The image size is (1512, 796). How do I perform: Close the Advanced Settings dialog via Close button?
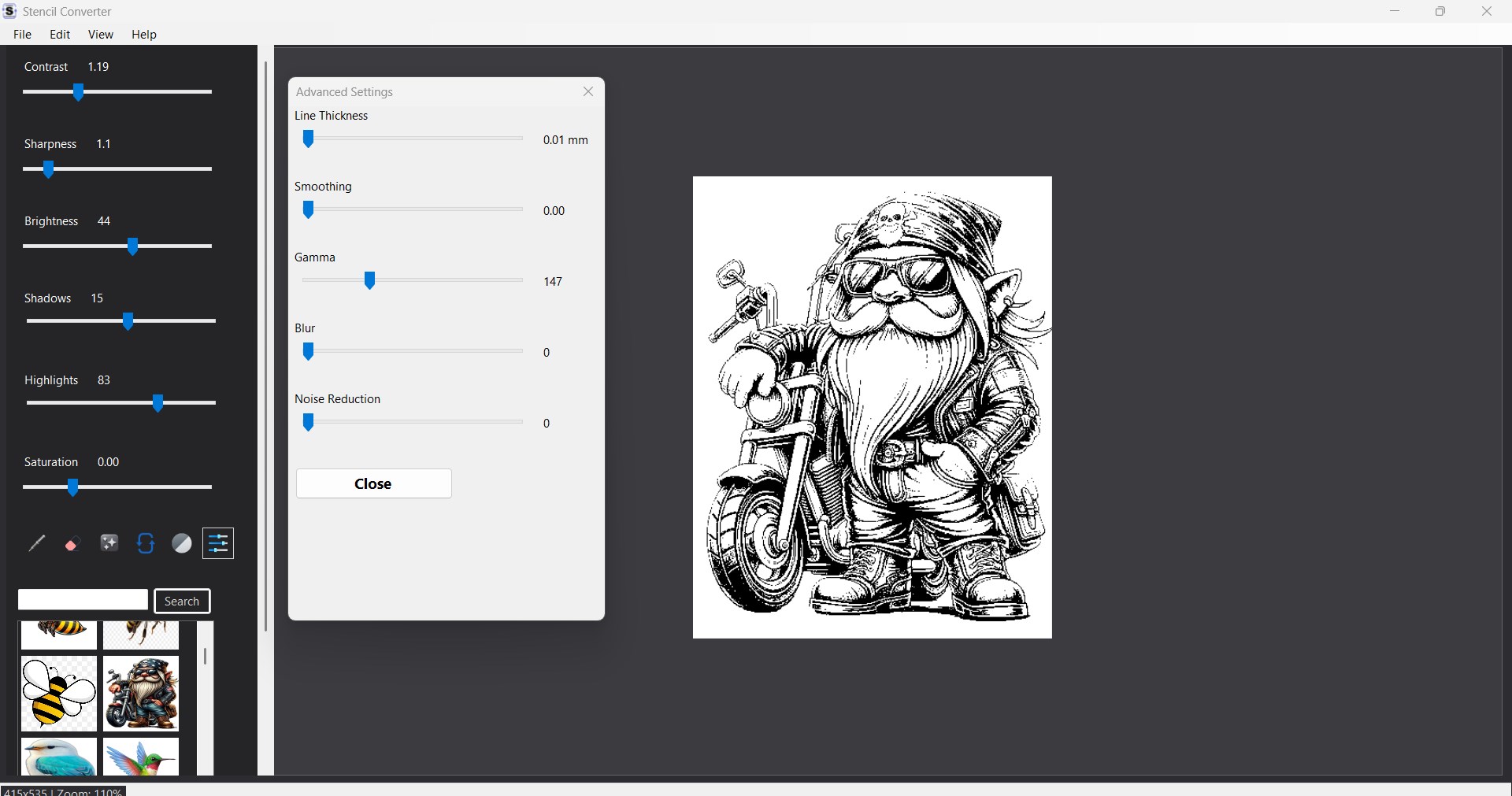[x=373, y=483]
